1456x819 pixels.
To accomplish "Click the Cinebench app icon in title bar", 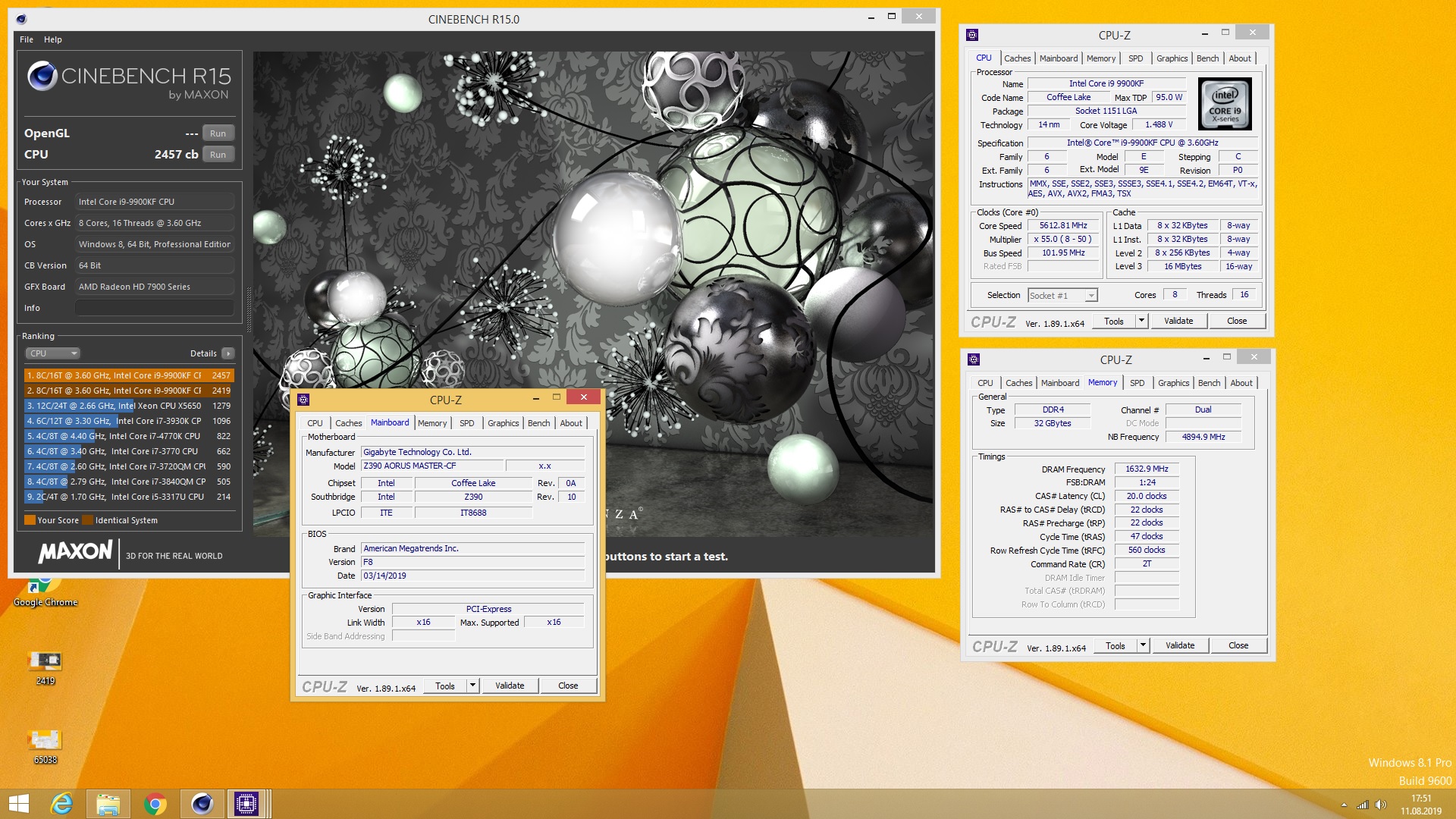I will click(x=21, y=19).
